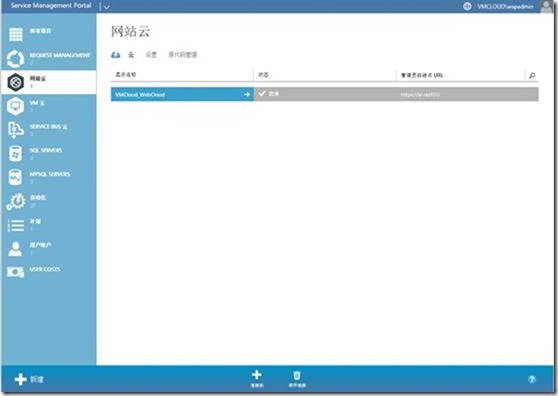The height and width of the screenshot is (396, 558).
Task: Select the website cloud hexagon icon in sidebar
Action: [16, 83]
